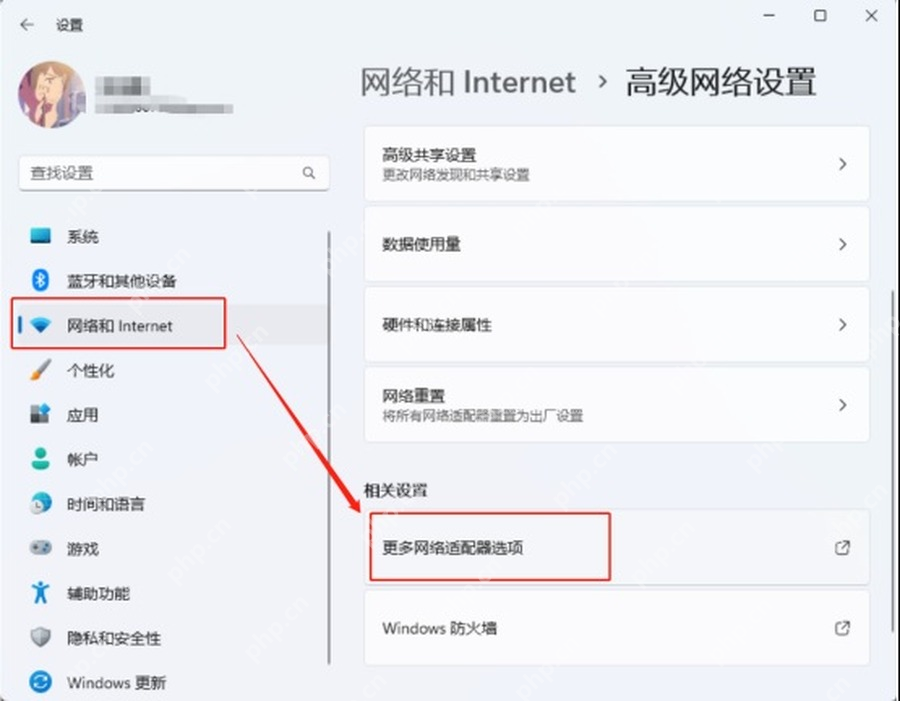Click the 个性化 paintbrush icon
This screenshot has height=701, width=900.
coord(40,370)
